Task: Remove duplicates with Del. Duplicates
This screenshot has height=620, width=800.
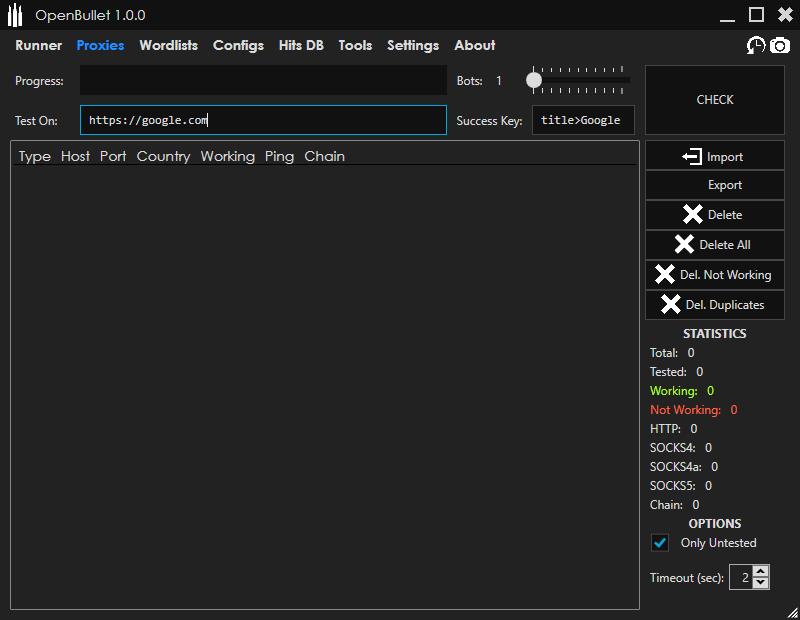Action: [x=714, y=305]
